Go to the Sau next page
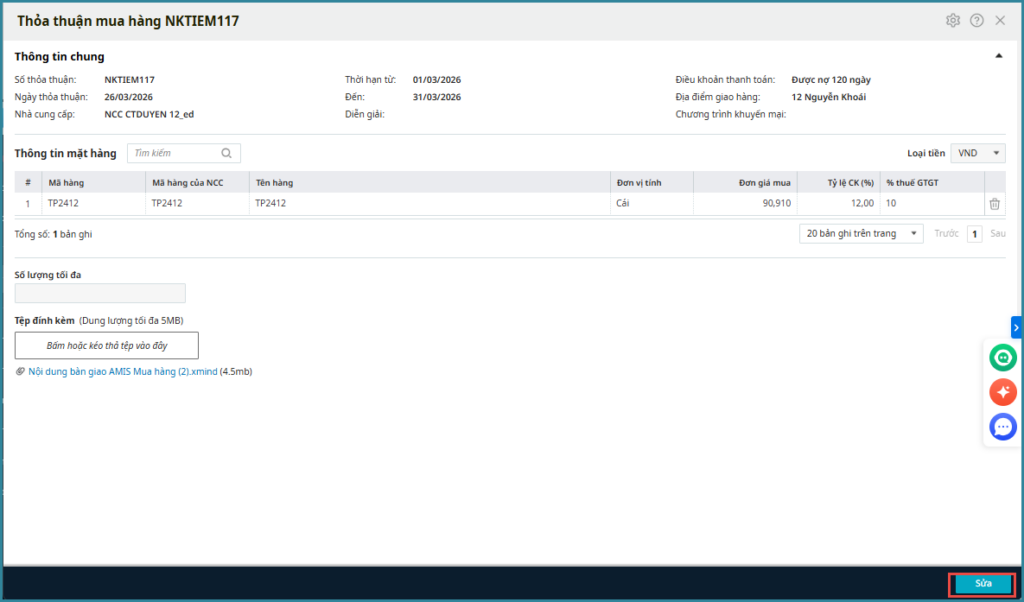1024x602 pixels. (x=997, y=234)
